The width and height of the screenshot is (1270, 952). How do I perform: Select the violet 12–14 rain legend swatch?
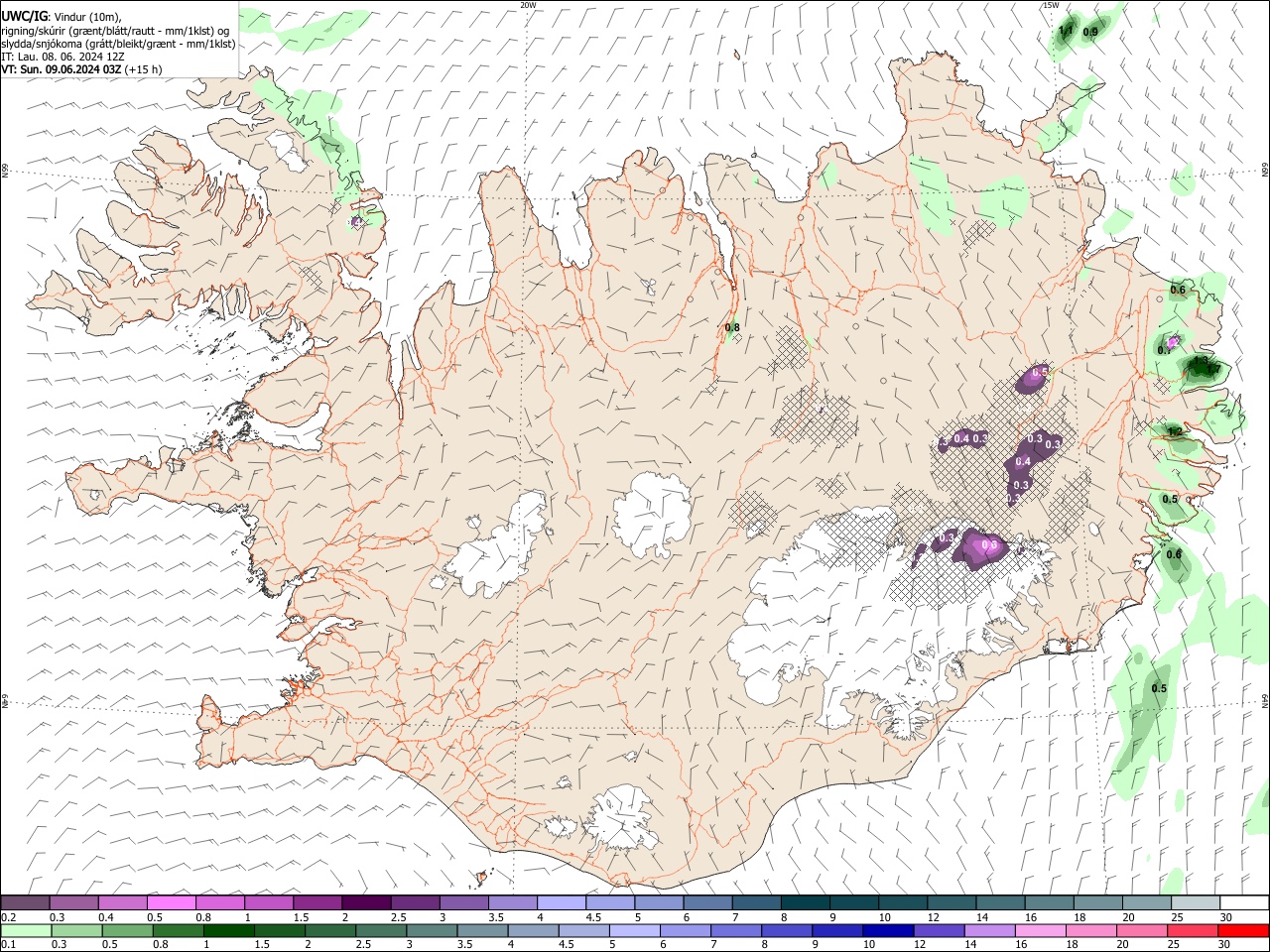coord(940,931)
